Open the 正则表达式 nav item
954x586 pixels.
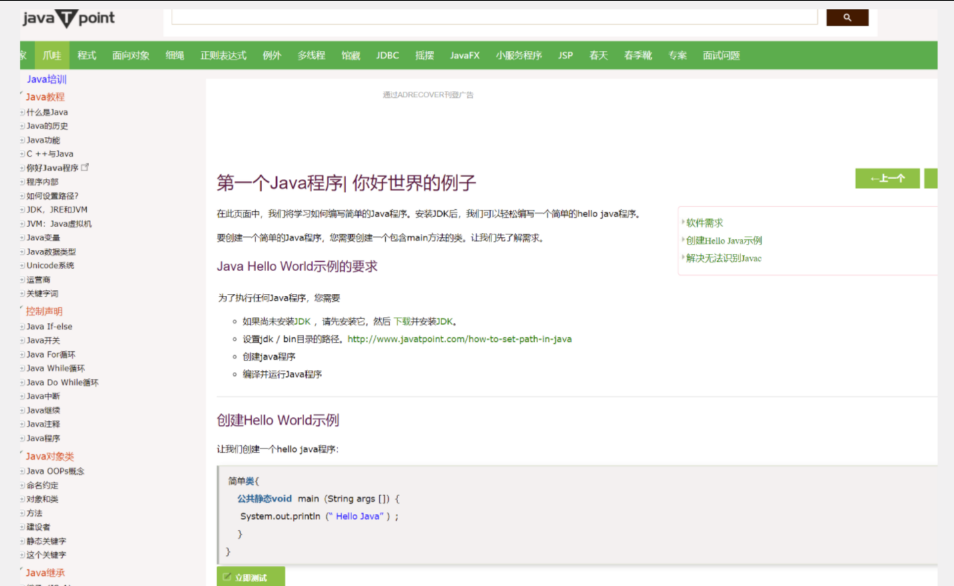click(x=223, y=55)
